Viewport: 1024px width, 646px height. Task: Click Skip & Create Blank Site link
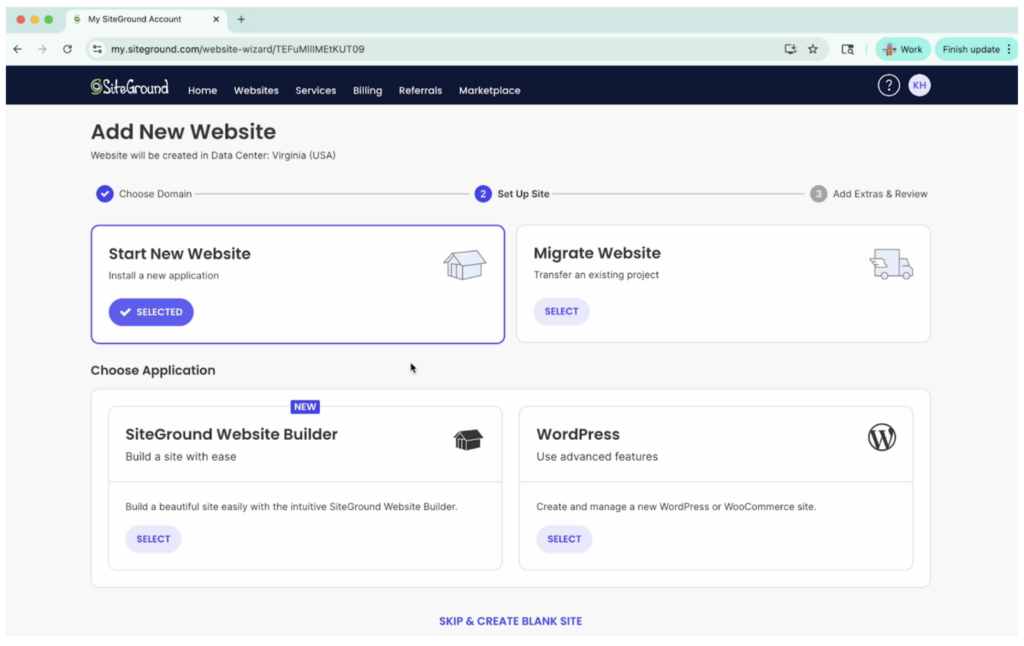(510, 621)
